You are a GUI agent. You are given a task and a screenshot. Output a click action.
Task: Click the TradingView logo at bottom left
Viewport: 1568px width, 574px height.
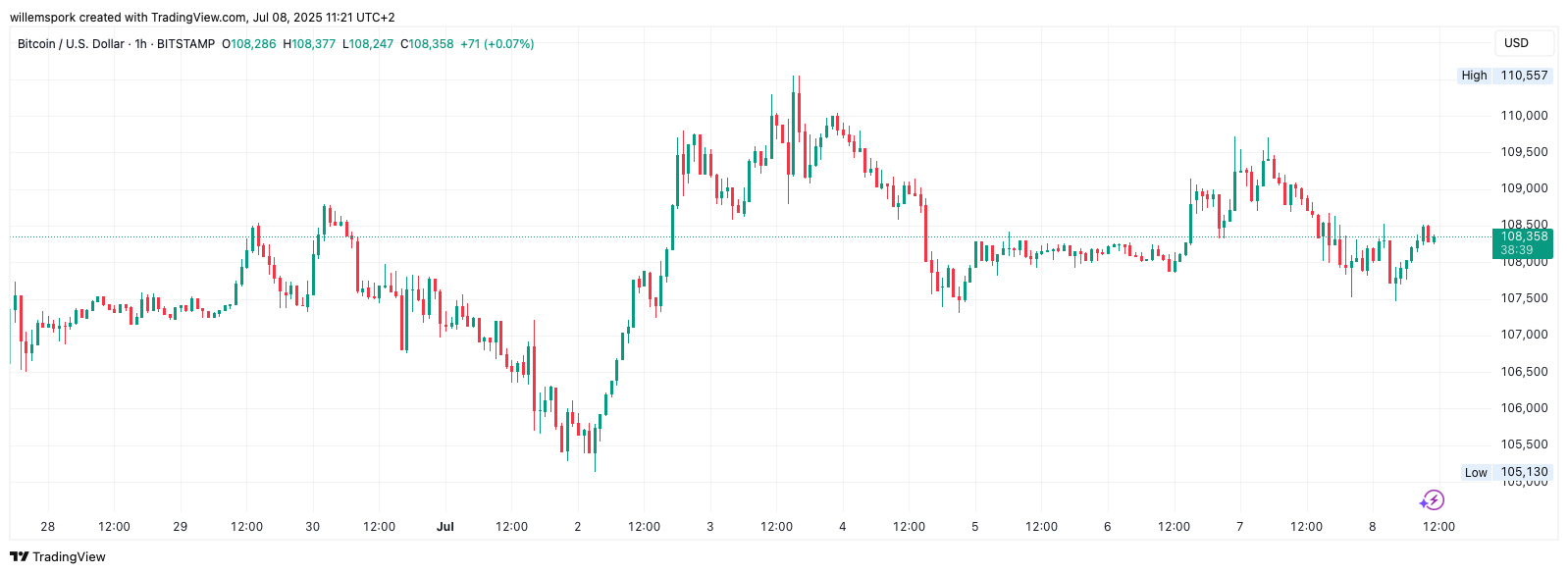(57, 556)
